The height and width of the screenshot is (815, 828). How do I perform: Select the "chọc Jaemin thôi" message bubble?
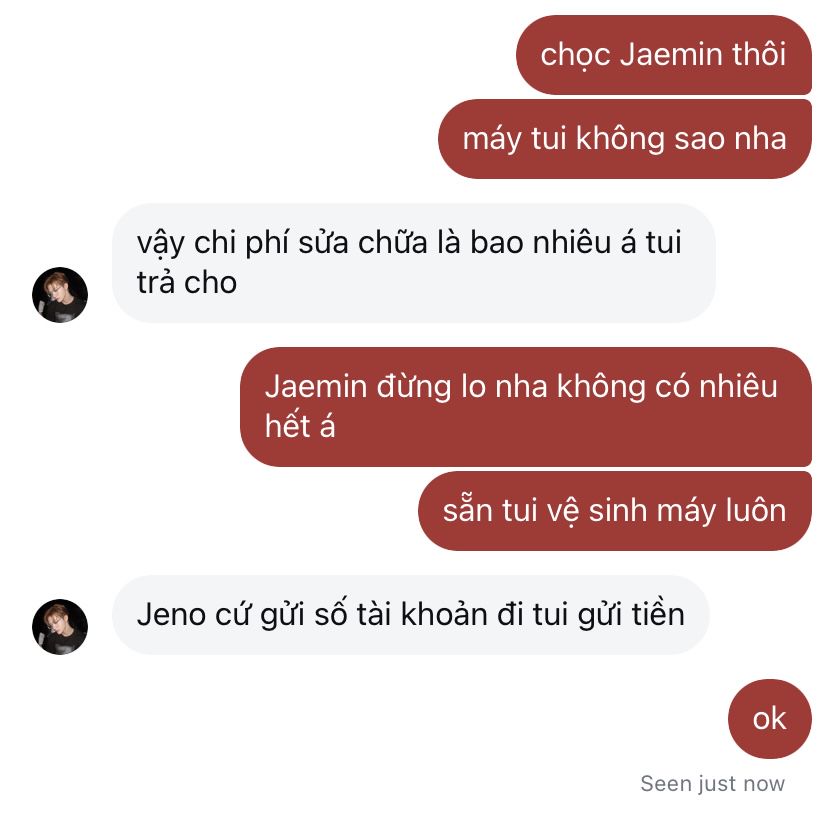point(664,55)
